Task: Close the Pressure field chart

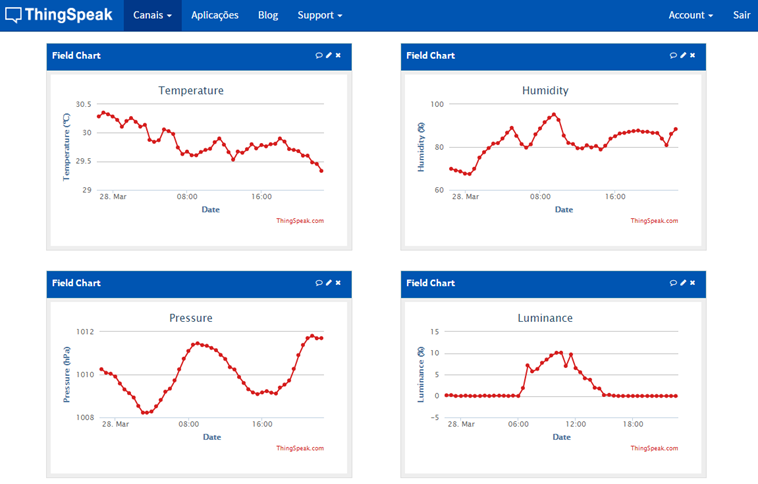Action: [x=338, y=283]
